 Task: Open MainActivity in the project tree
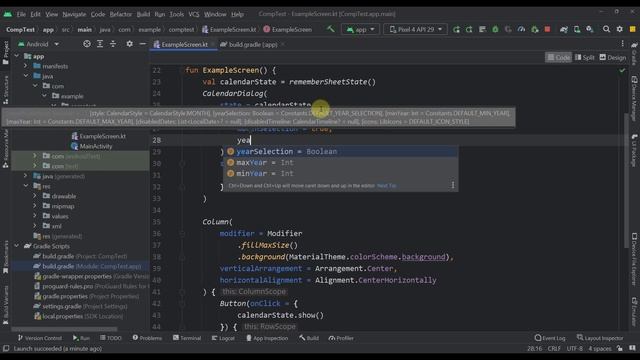[x=92, y=146]
